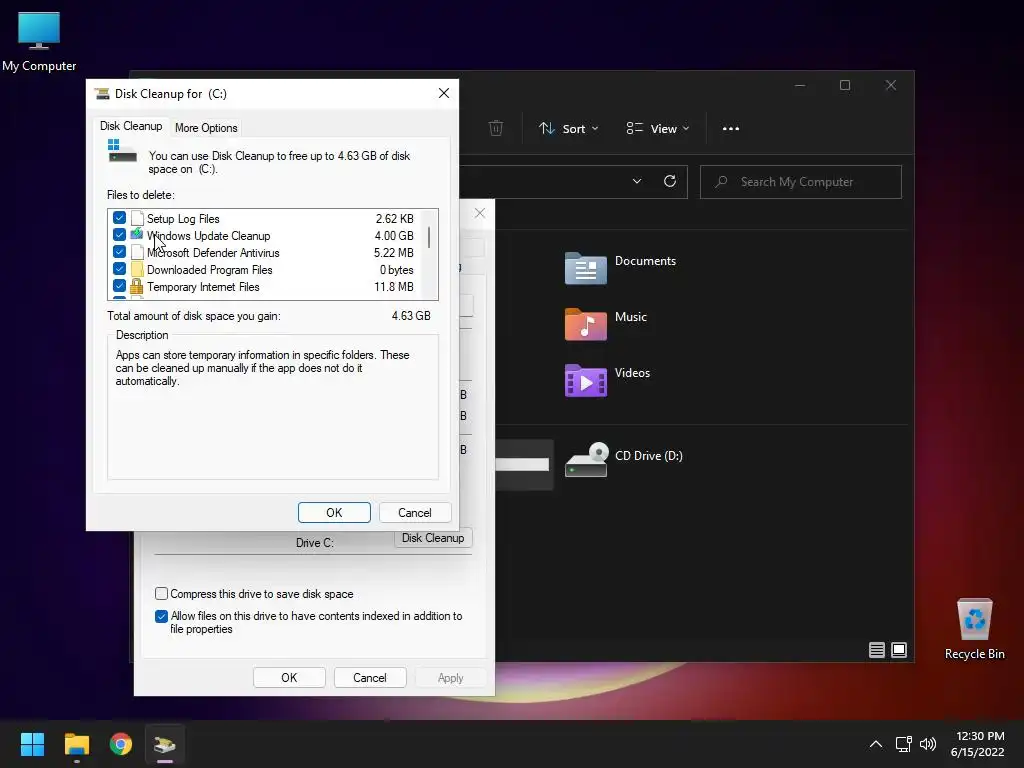Close the Disk Cleanup dialog
The width and height of the screenshot is (1024, 768).
click(444, 93)
